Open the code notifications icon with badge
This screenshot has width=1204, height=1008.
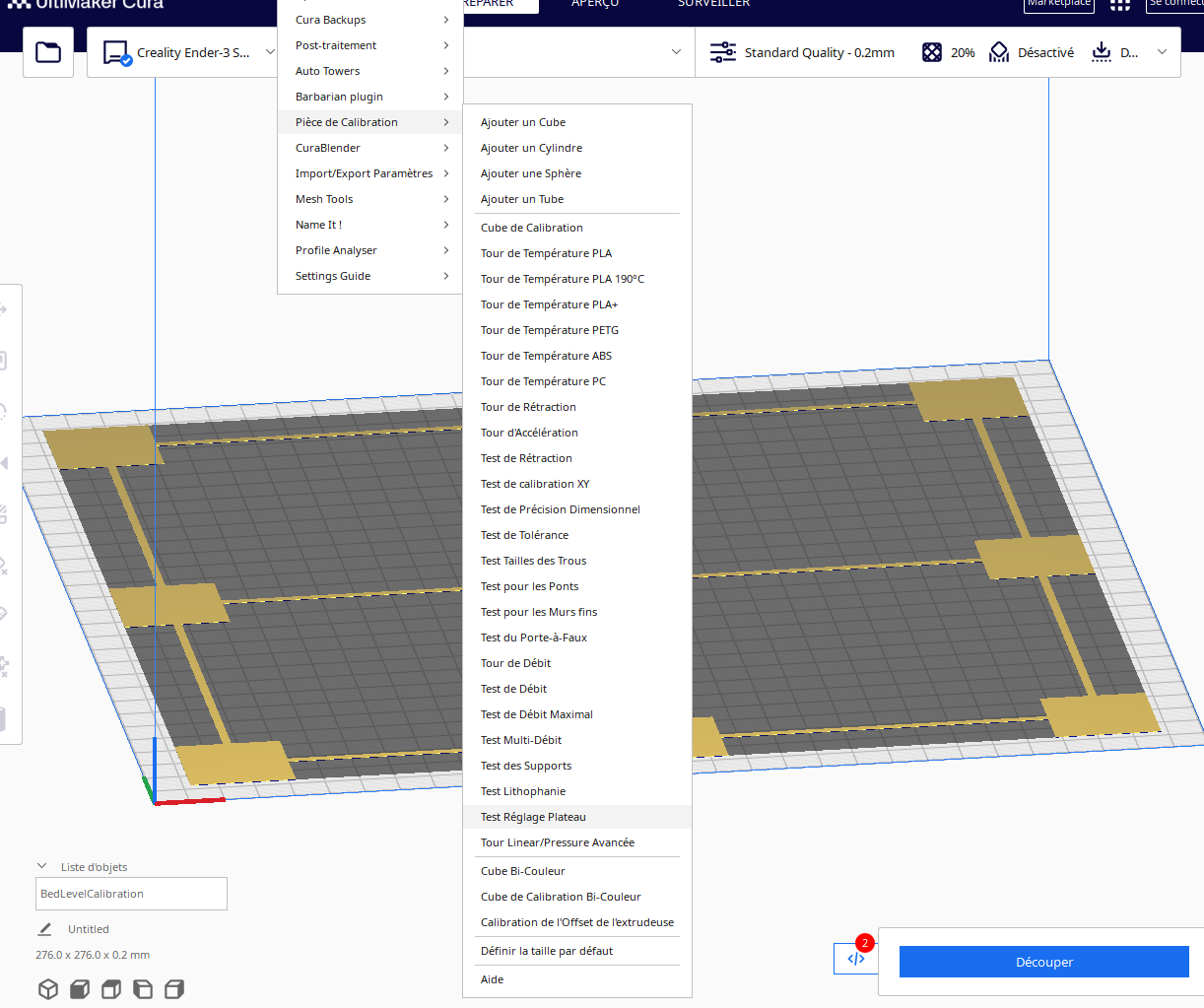[x=855, y=958]
